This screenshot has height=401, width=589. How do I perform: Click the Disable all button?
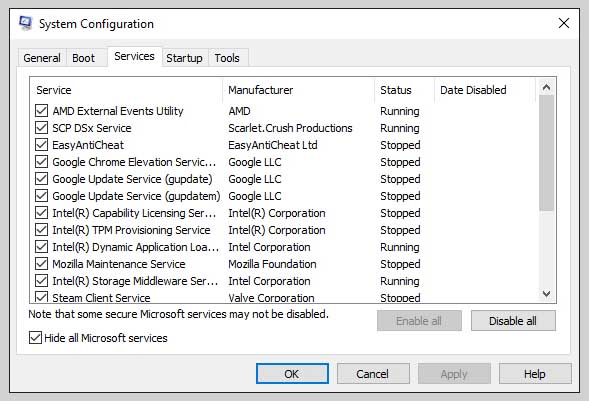click(513, 321)
